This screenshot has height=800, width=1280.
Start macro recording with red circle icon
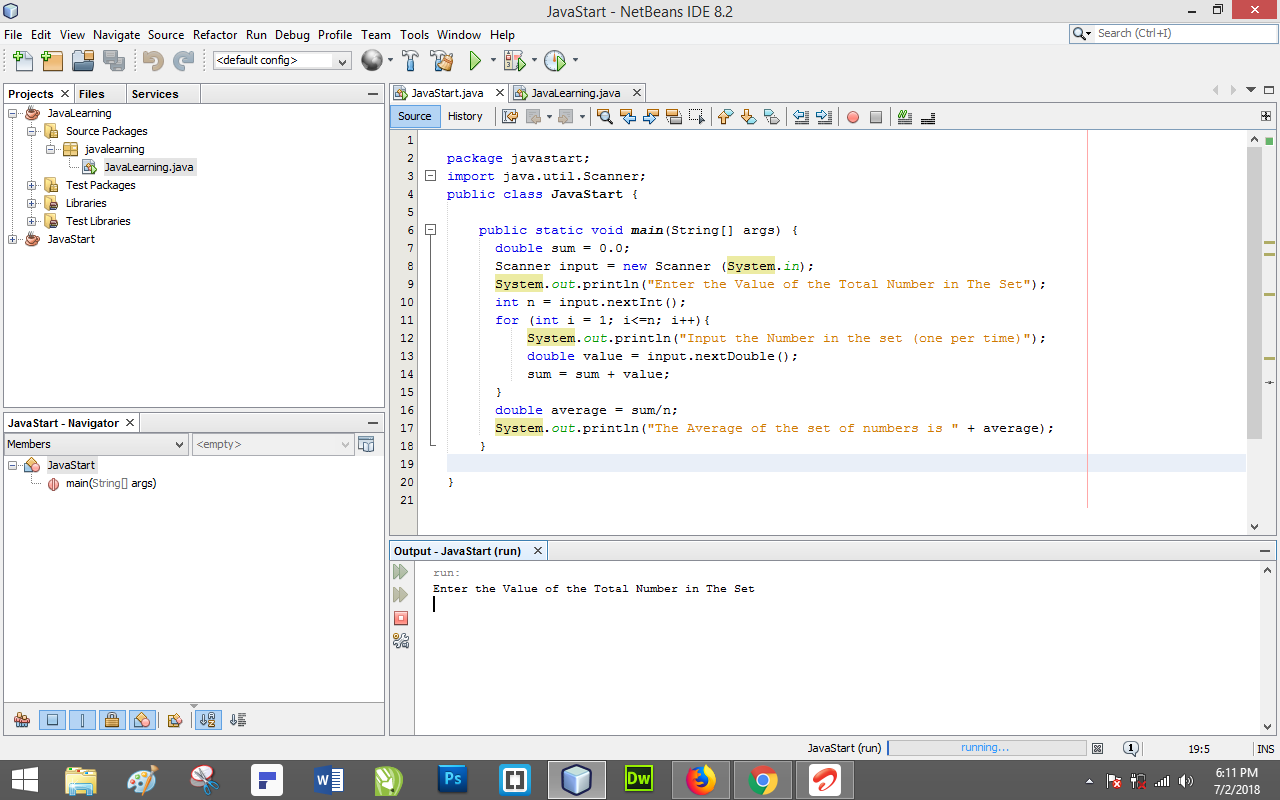point(853,117)
